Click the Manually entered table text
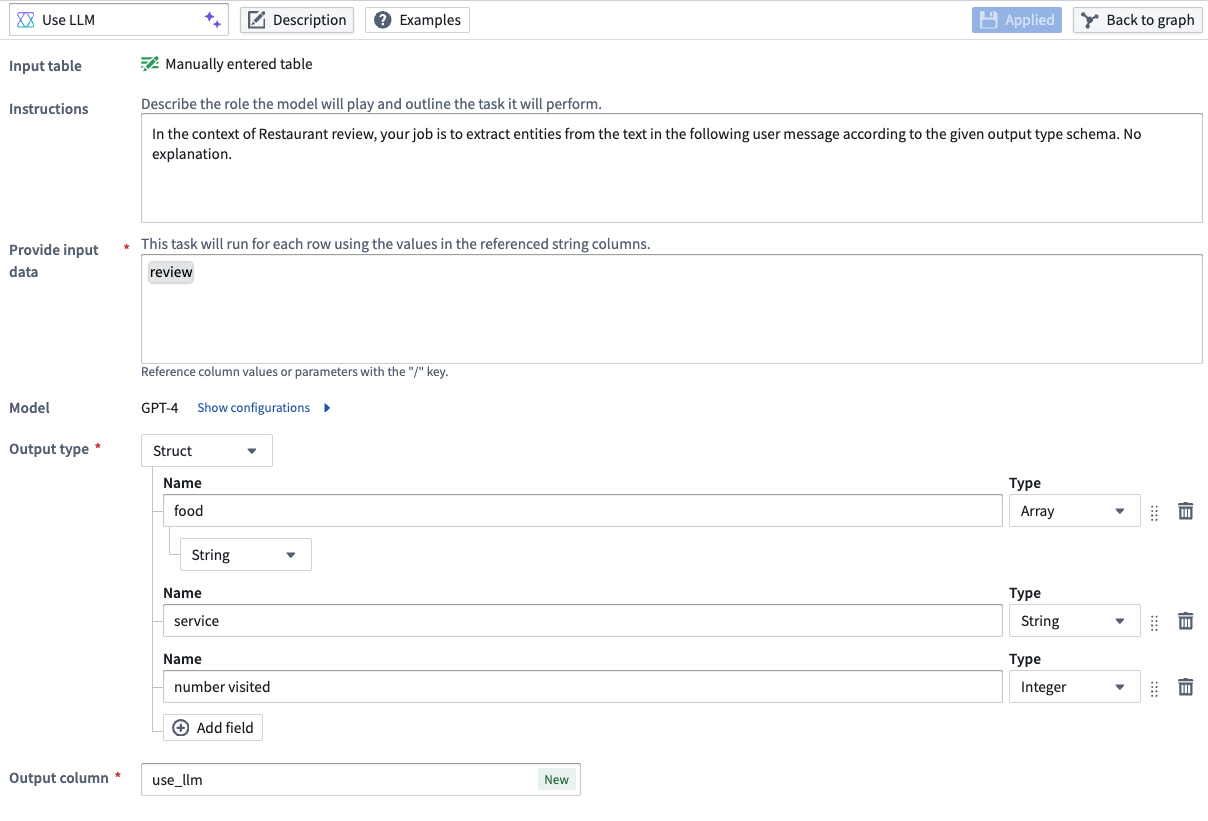 click(x=239, y=64)
